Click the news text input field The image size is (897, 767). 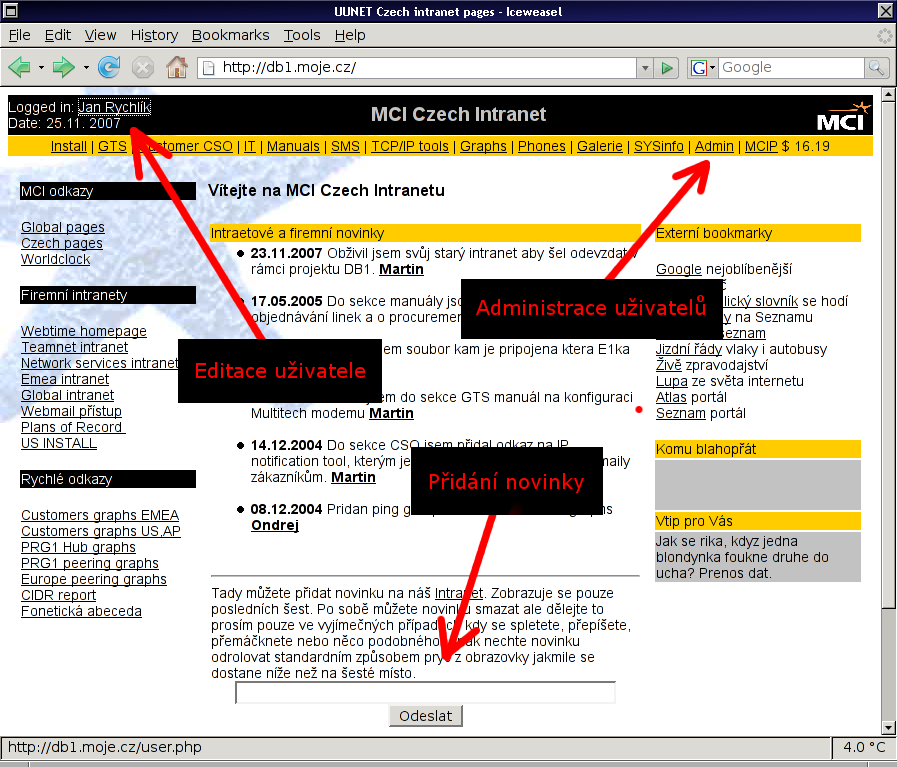[x=425, y=692]
